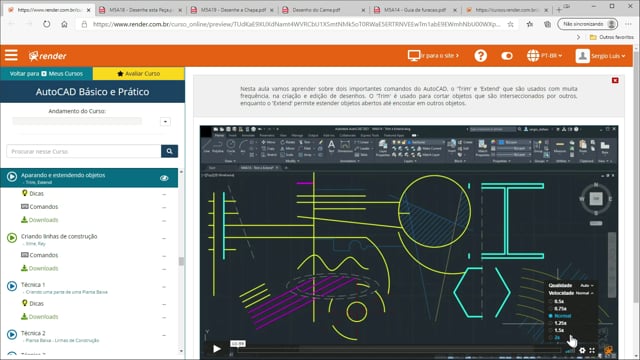Open the Sergio Luis user menu
Screen dimensions: 640x360
point(608,56)
